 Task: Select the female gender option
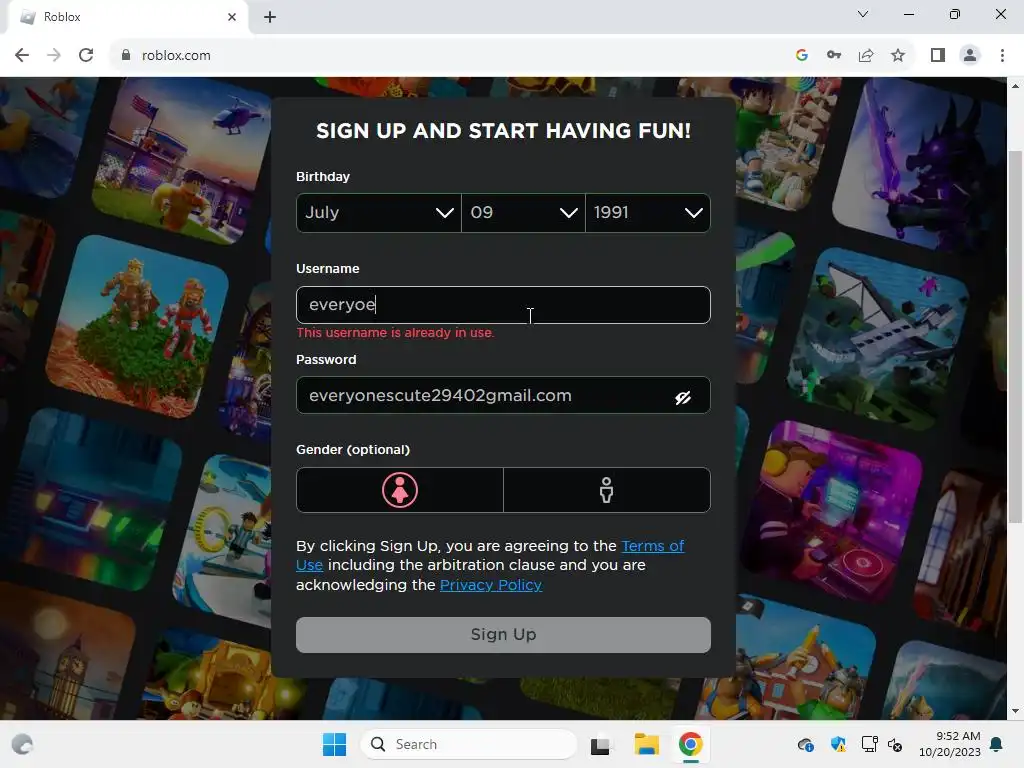[x=400, y=490]
